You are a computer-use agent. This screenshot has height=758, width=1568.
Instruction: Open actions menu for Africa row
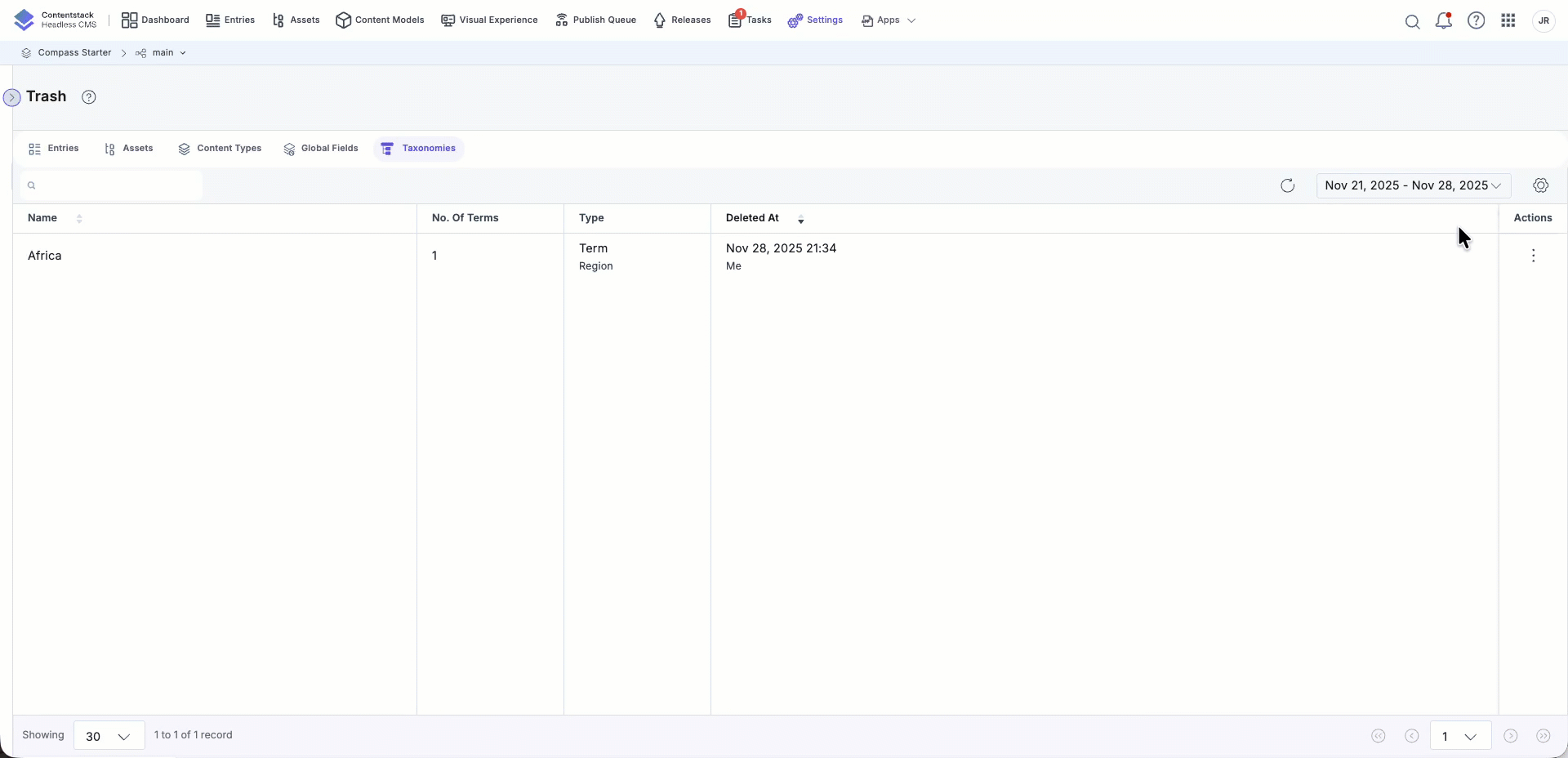click(x=1534, y=256)
